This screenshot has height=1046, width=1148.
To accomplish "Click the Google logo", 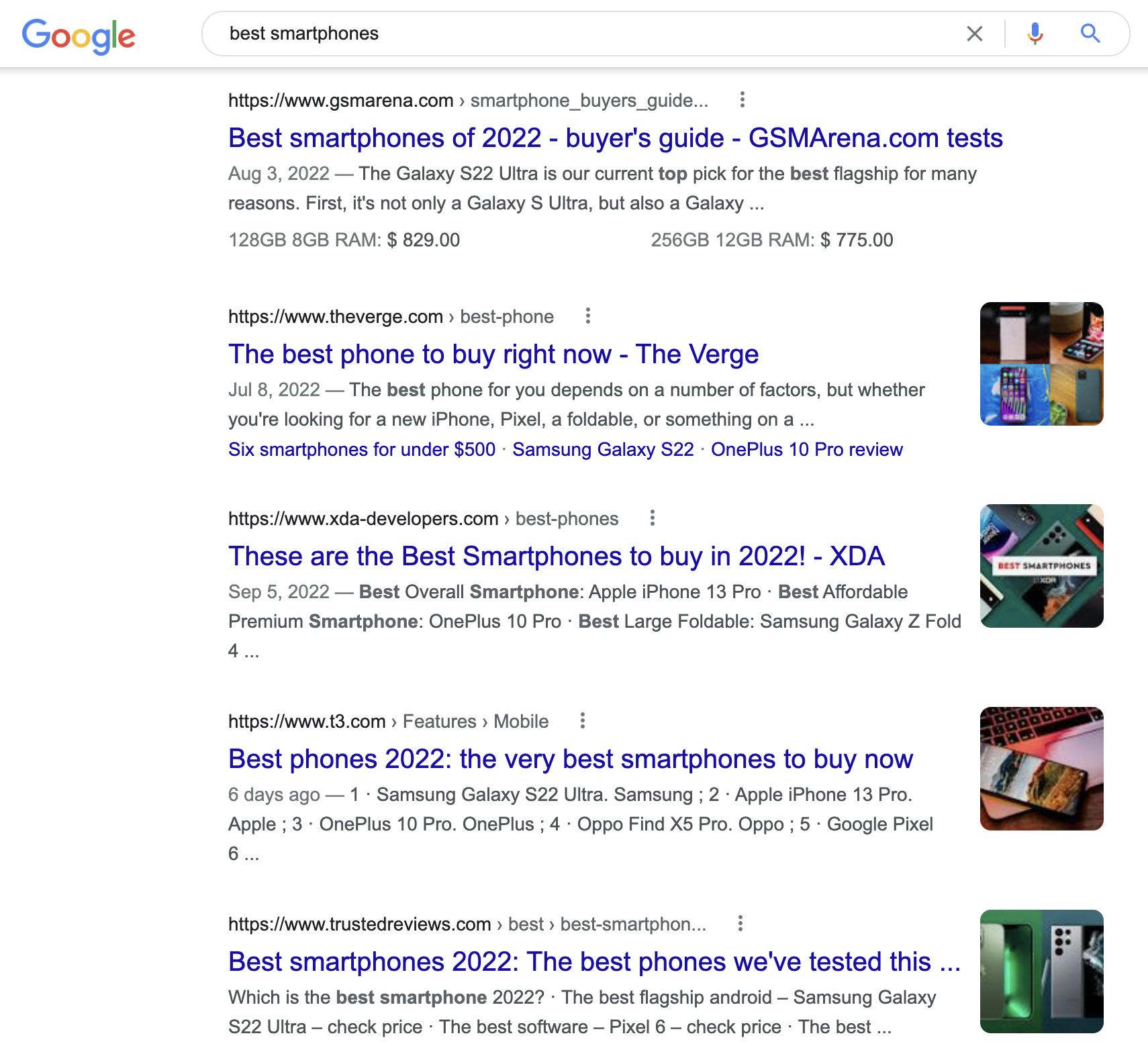I will (79, 36).
